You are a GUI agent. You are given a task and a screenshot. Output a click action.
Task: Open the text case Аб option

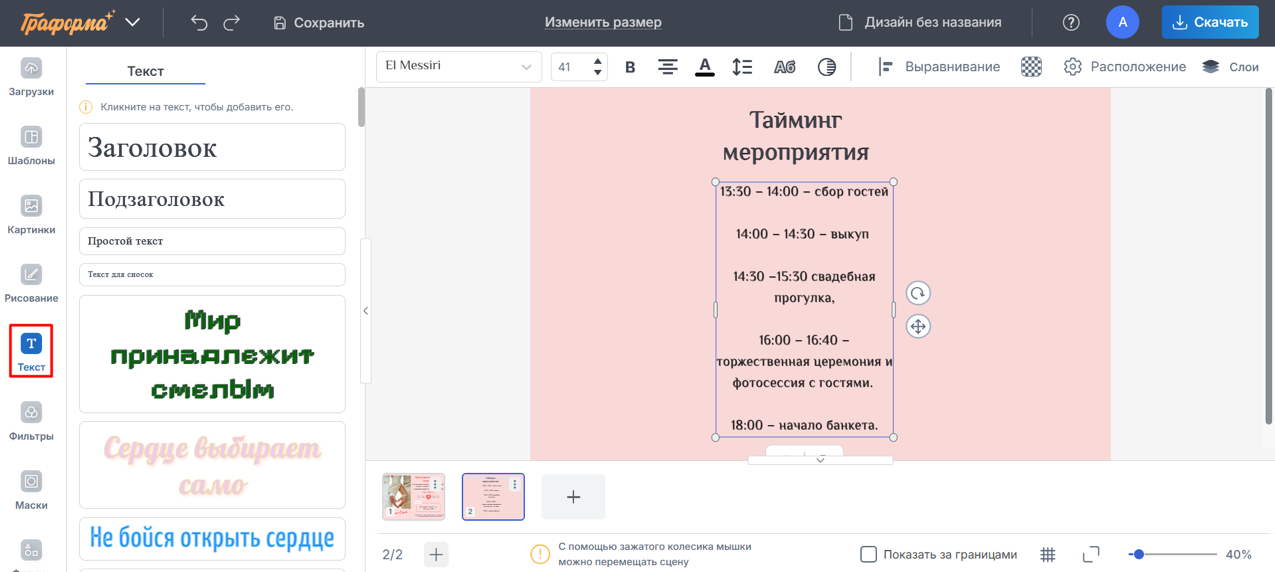785,67
